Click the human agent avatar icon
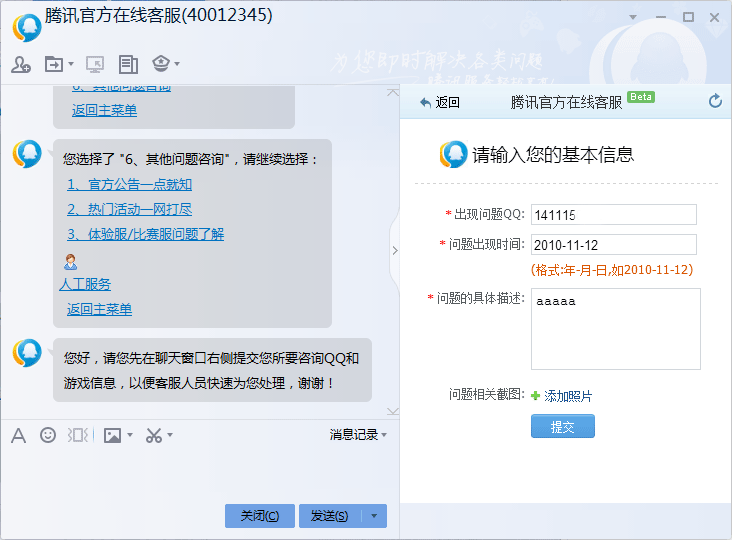The width and height of the screenshot is (732, 540). [70, 262]
